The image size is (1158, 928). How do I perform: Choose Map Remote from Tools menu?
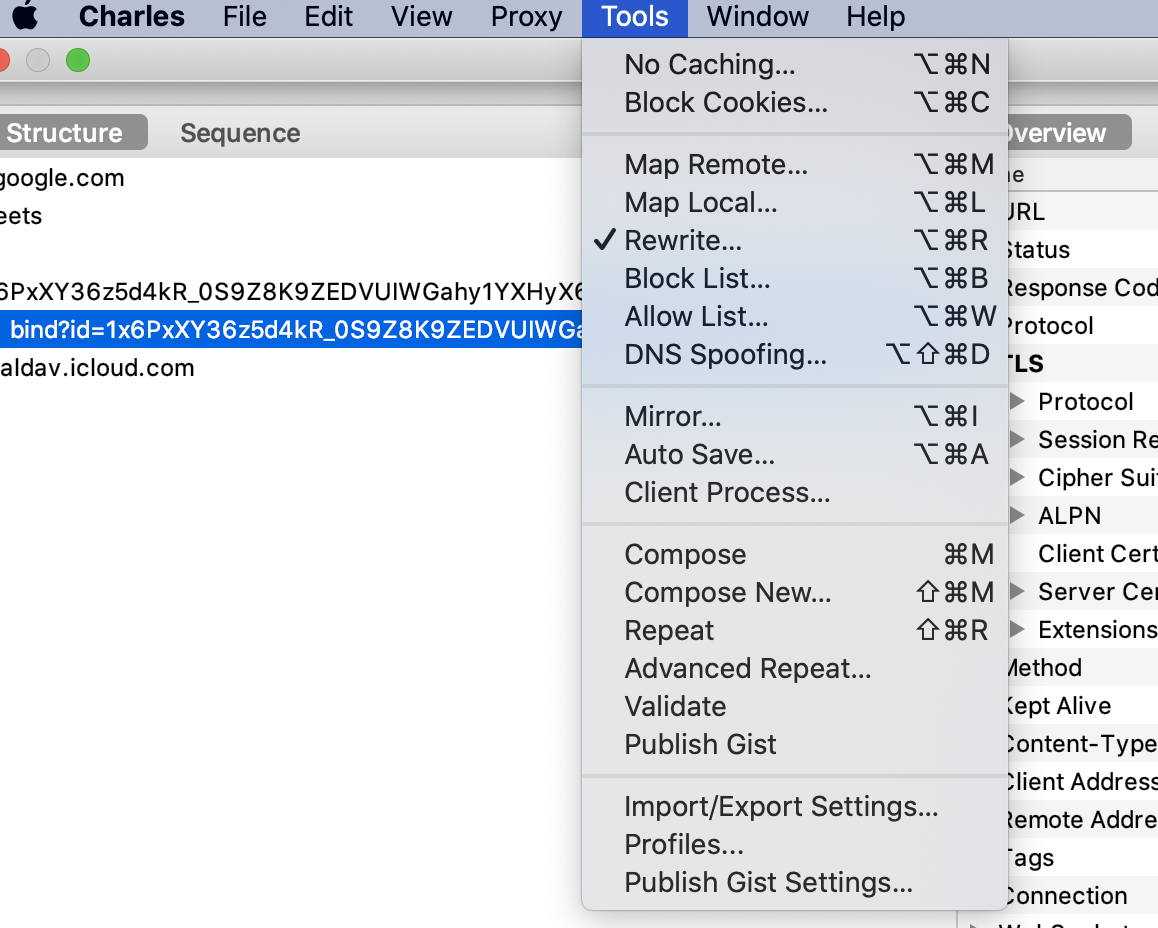716,165
